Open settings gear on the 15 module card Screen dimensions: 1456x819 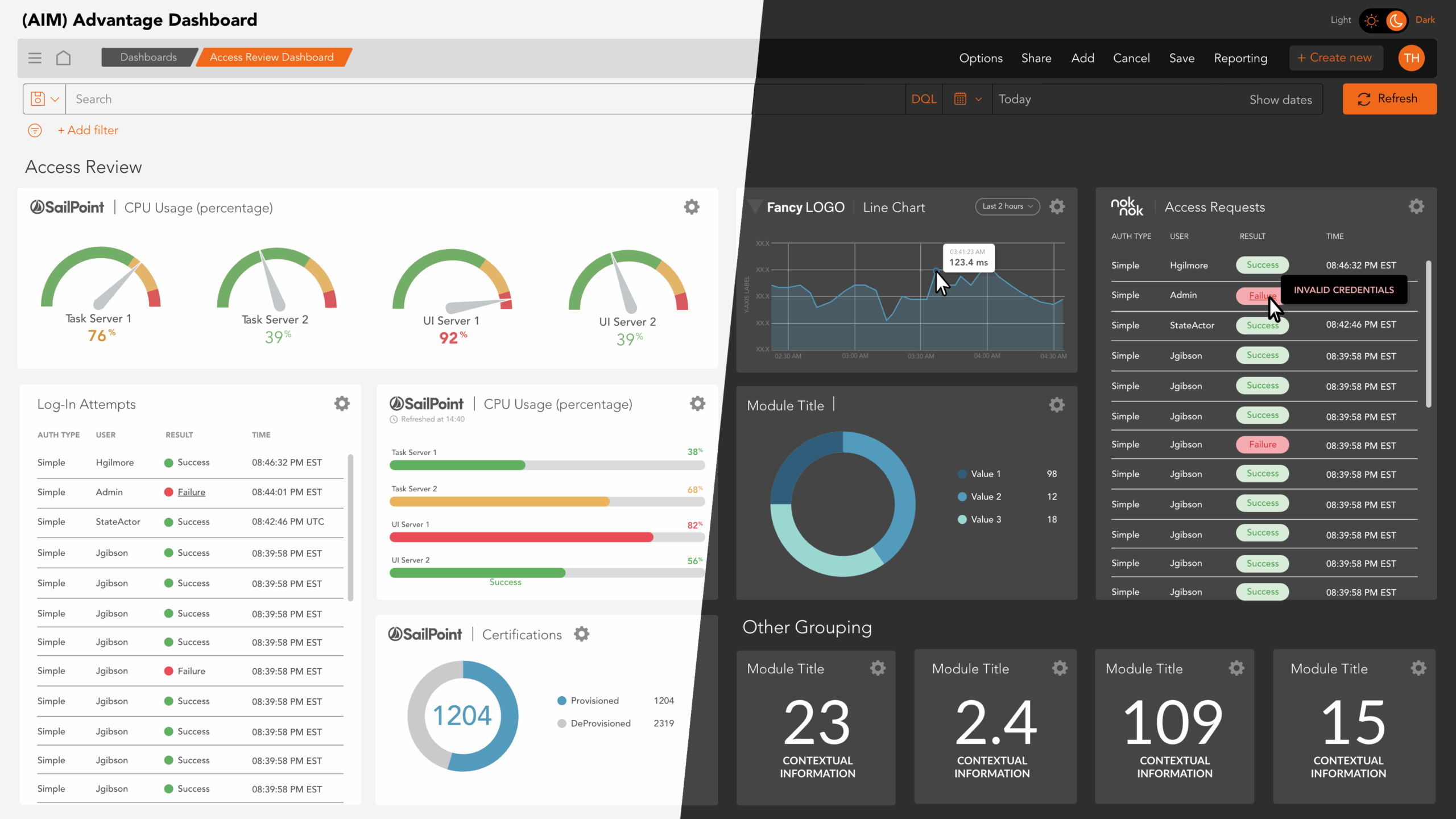[x=1419, y=668]
